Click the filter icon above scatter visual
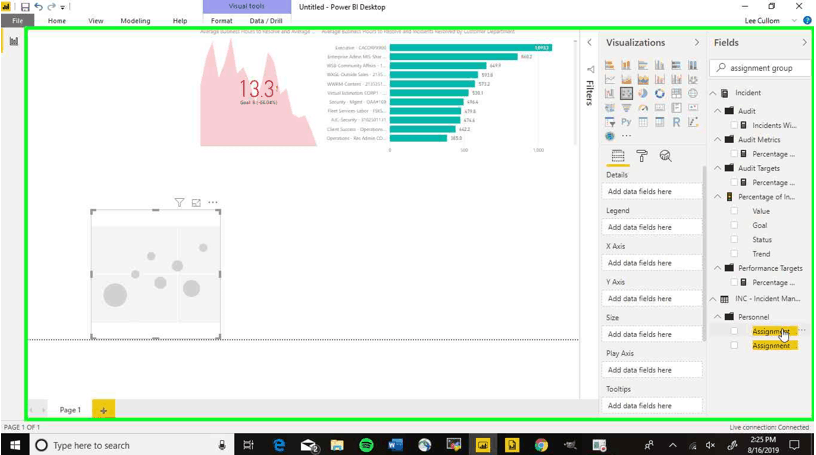816x455 pixels. pos(179,203)
